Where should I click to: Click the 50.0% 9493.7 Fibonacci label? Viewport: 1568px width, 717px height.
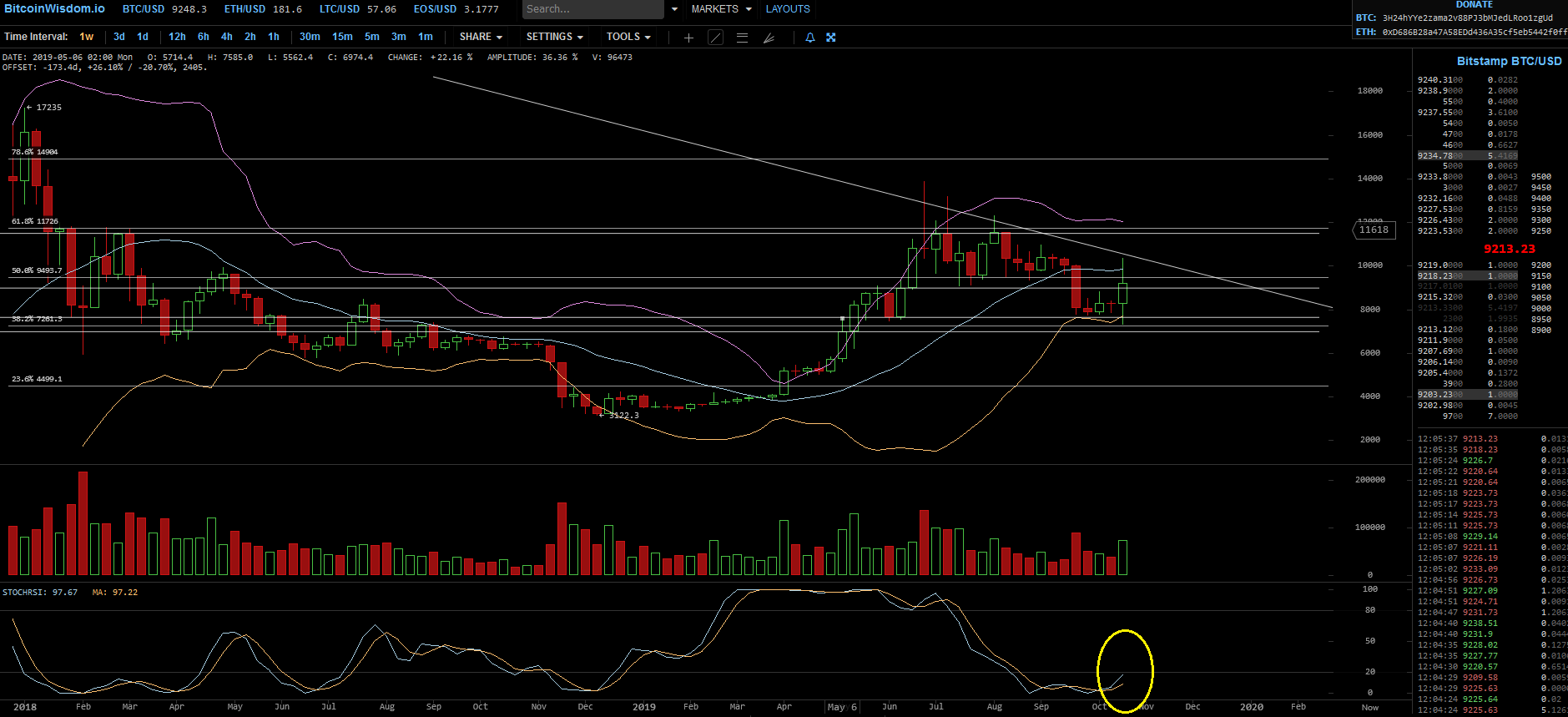pyautogui.click(x=36, y=270)
